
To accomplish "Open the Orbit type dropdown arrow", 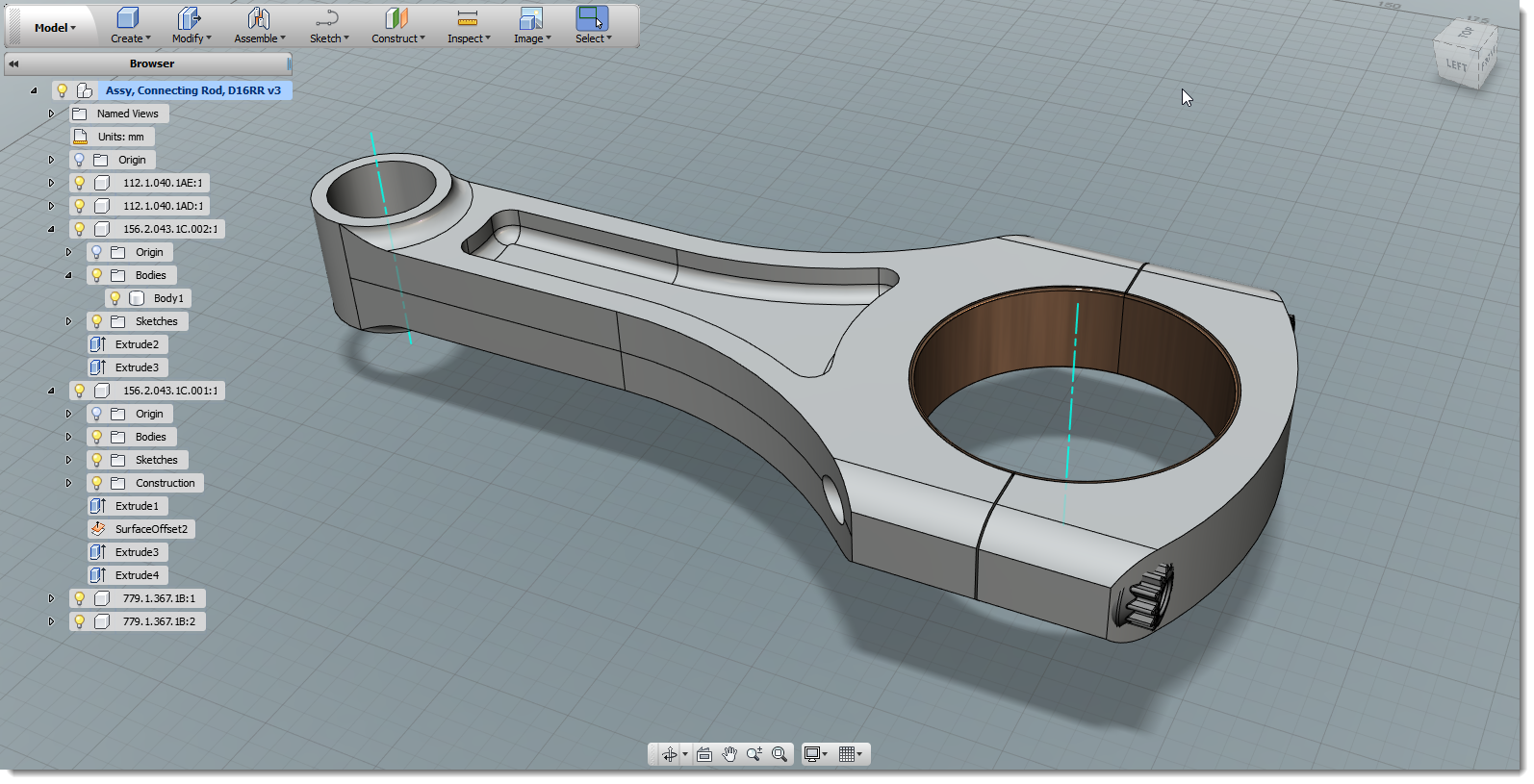I will point(685,754).
